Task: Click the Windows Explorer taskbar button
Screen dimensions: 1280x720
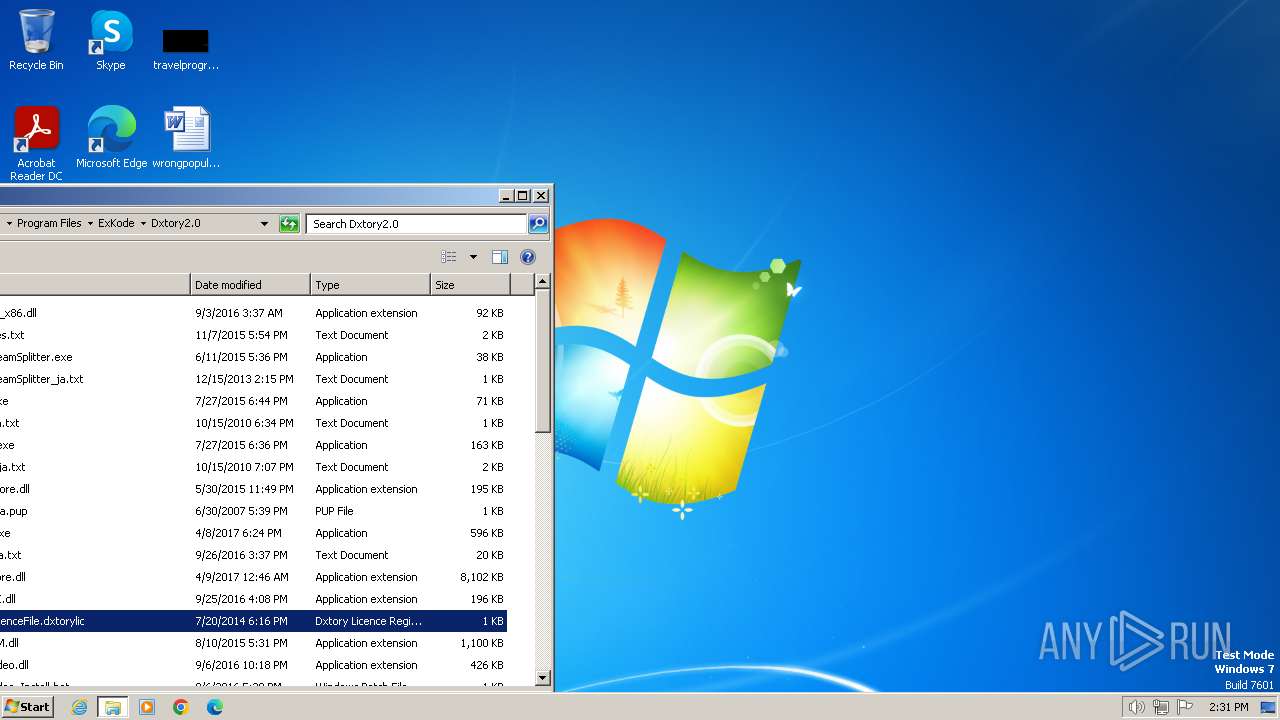Action: click(113, 707)
